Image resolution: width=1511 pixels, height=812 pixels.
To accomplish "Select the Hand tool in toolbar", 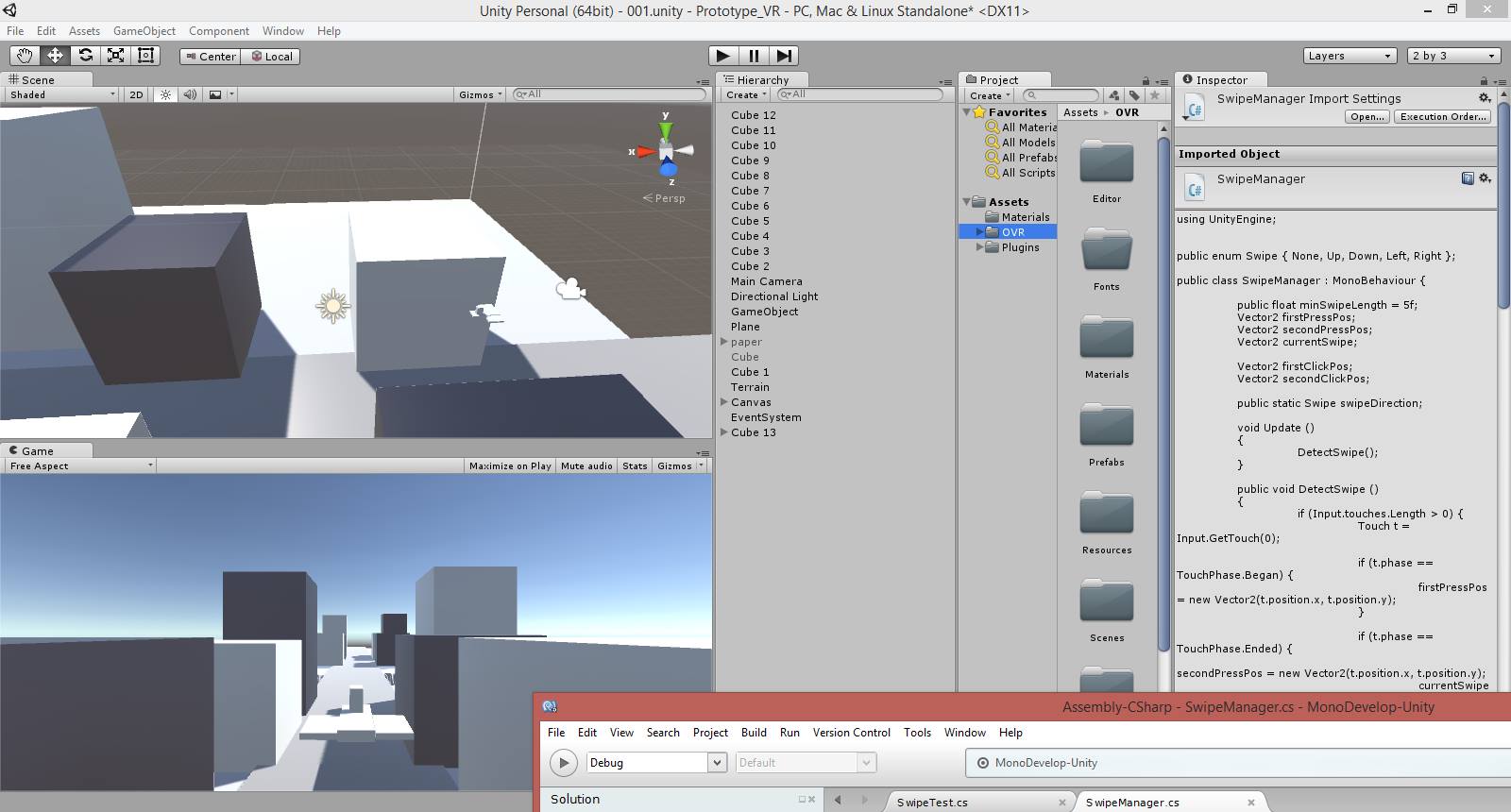I will [x=25, y=56].
